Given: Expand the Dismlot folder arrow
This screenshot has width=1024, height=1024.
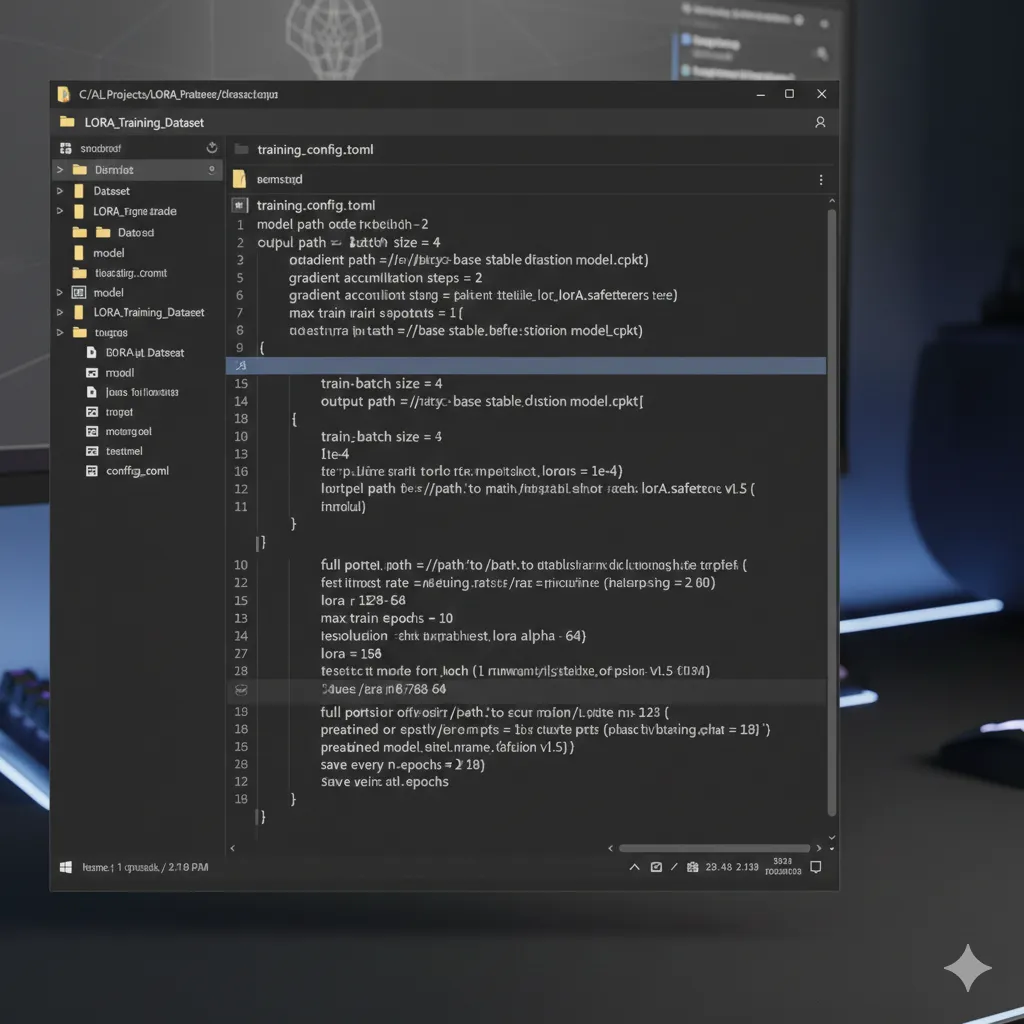Looking at the screenshot, I should [59, 170].
